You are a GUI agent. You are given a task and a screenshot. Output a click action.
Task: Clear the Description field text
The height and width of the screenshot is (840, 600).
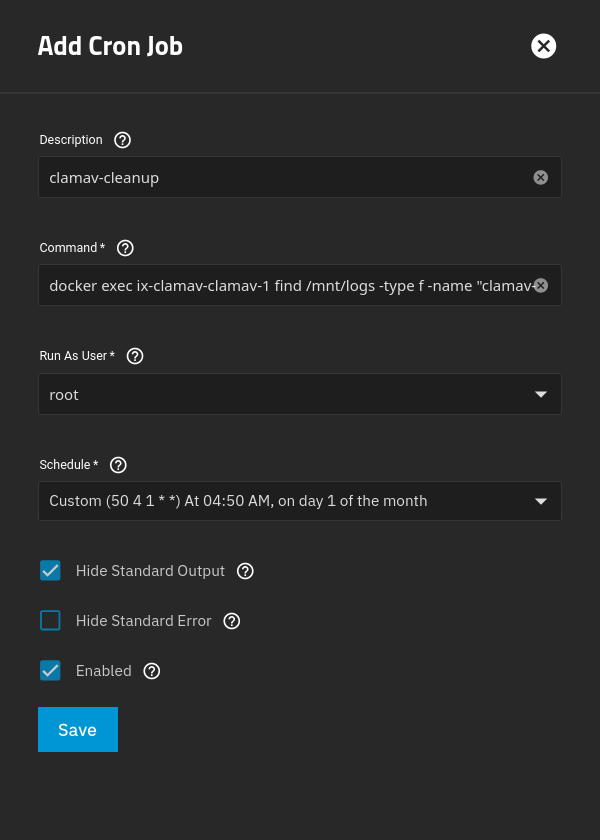click(541, 177)
